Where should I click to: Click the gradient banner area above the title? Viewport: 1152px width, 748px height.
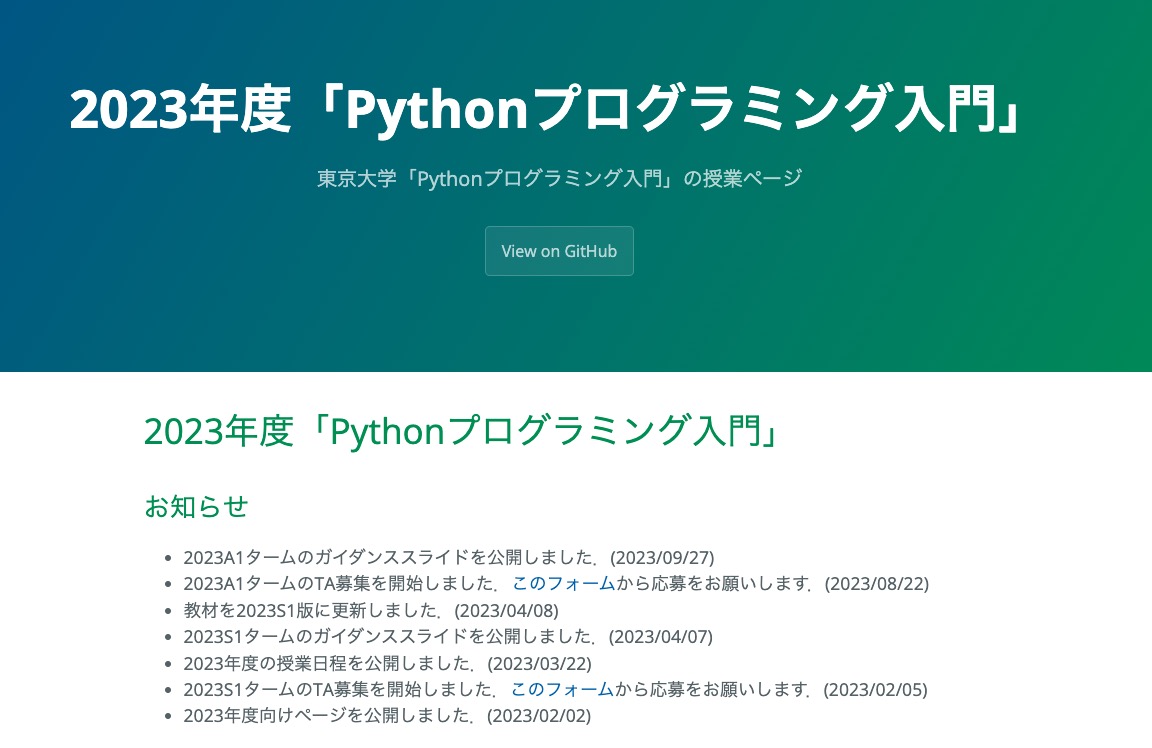576,35
